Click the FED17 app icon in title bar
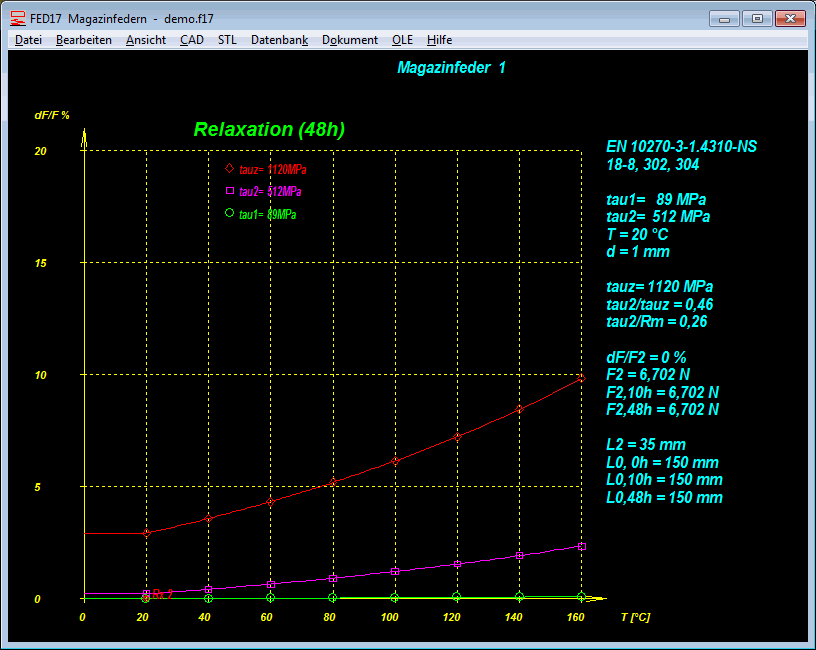The width and height of the screenshot is (816, 650). [17, 18]
